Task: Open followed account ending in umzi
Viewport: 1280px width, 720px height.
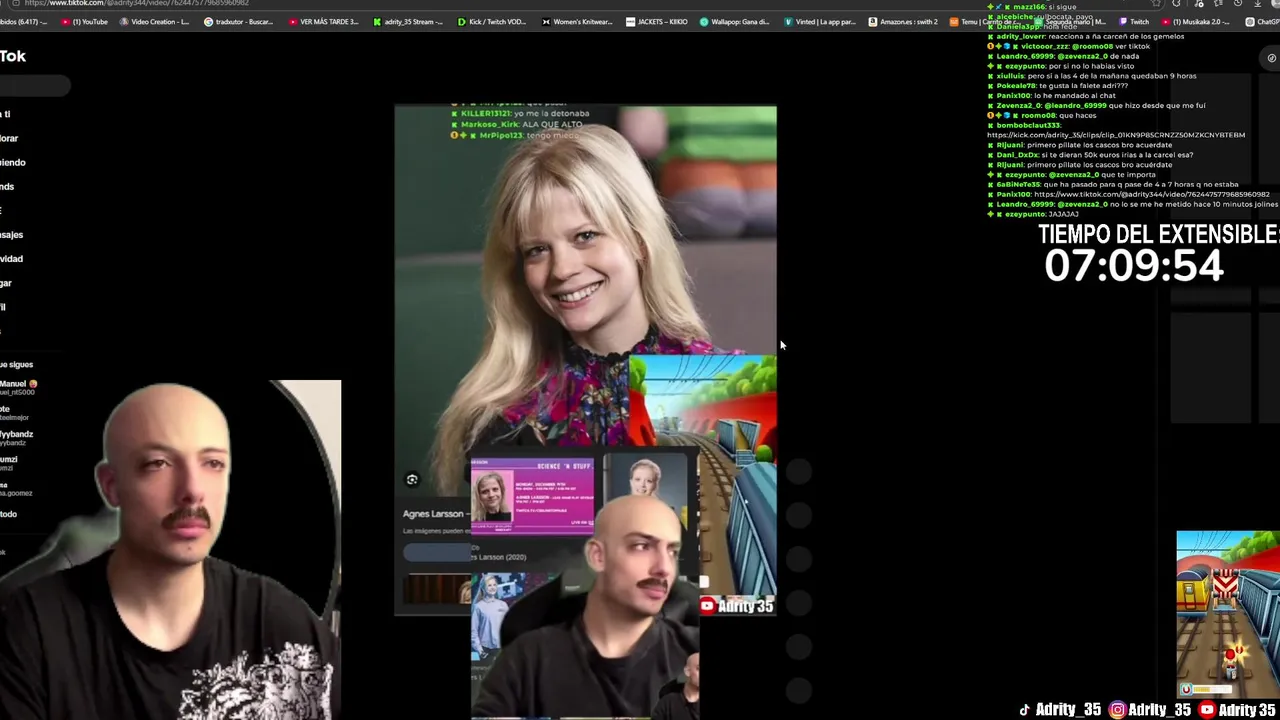Action: pyautogui.click(x=9, y=463)
